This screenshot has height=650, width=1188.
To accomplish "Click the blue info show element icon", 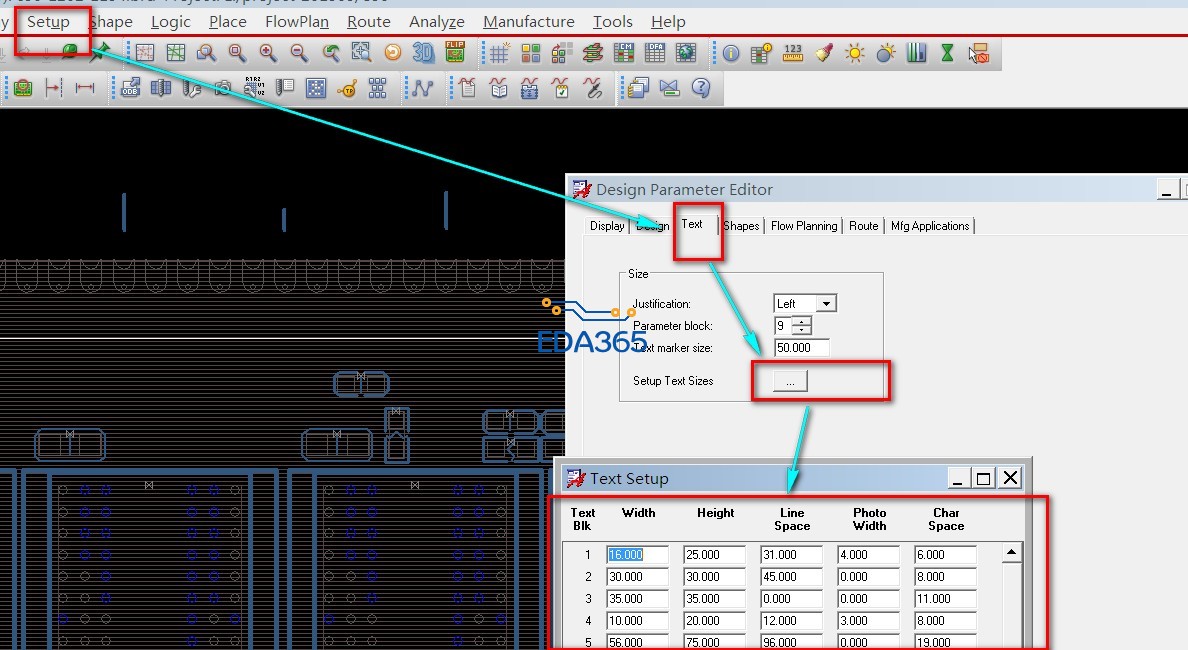I will [x=731, y=53].
